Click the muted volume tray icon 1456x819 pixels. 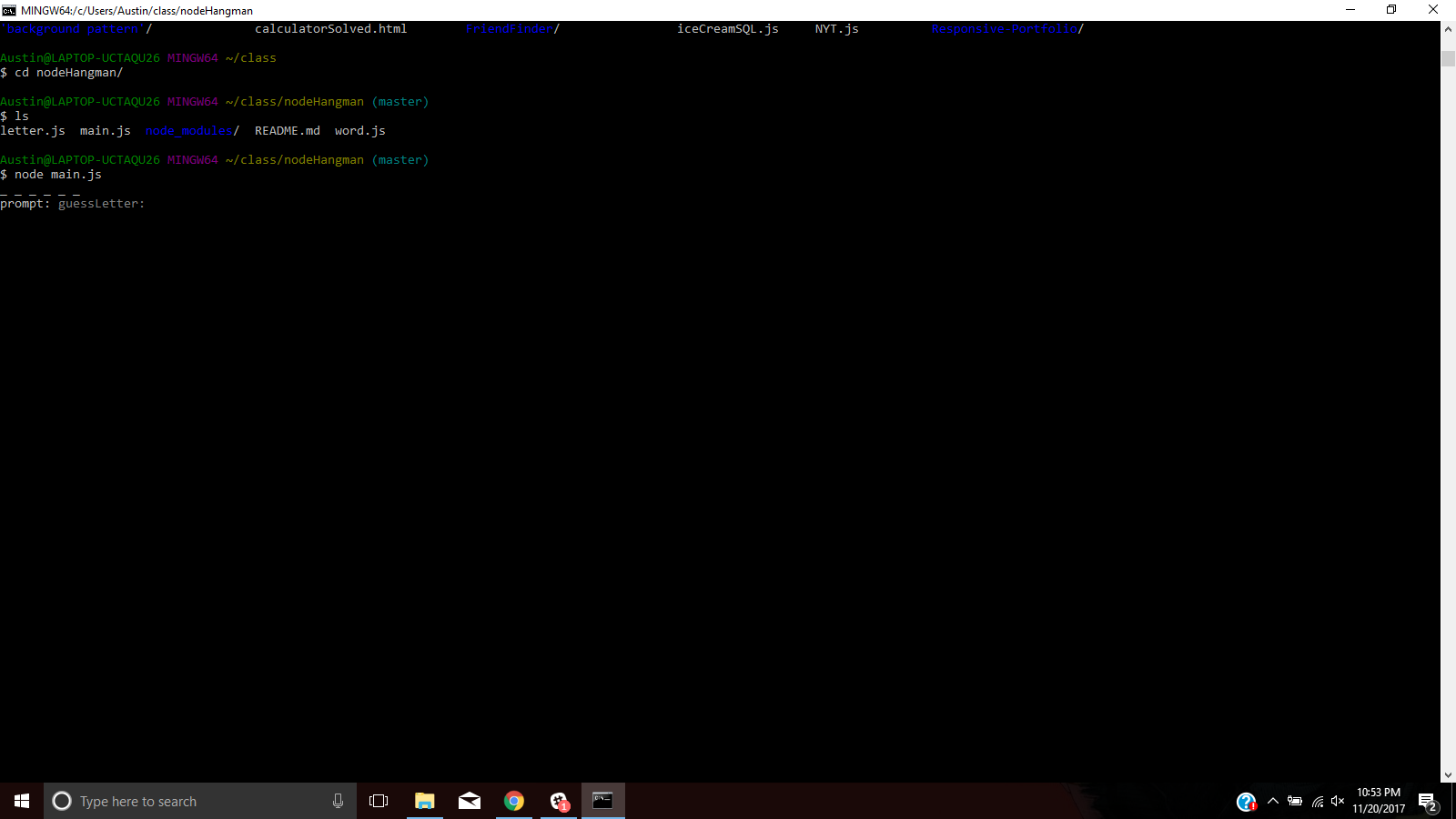[1338, 801]
